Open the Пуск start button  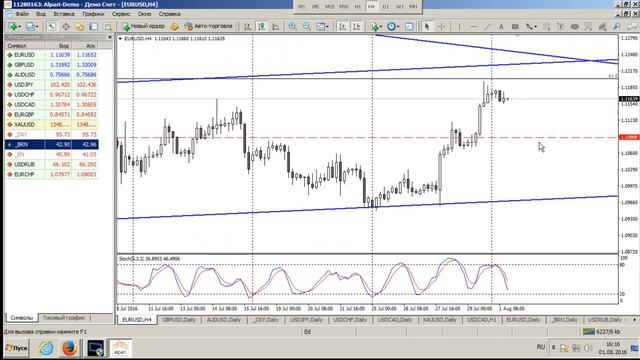coord(17,348)
